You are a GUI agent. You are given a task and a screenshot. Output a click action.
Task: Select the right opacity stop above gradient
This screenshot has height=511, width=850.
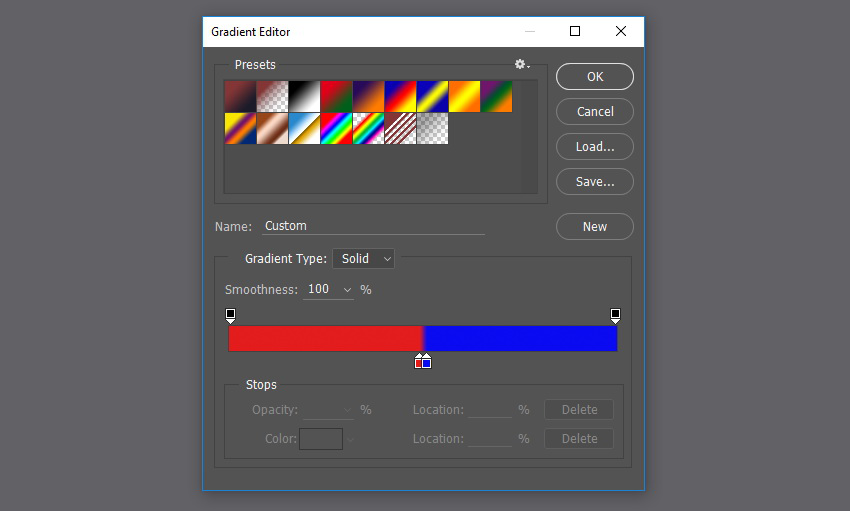pos(615,315)
